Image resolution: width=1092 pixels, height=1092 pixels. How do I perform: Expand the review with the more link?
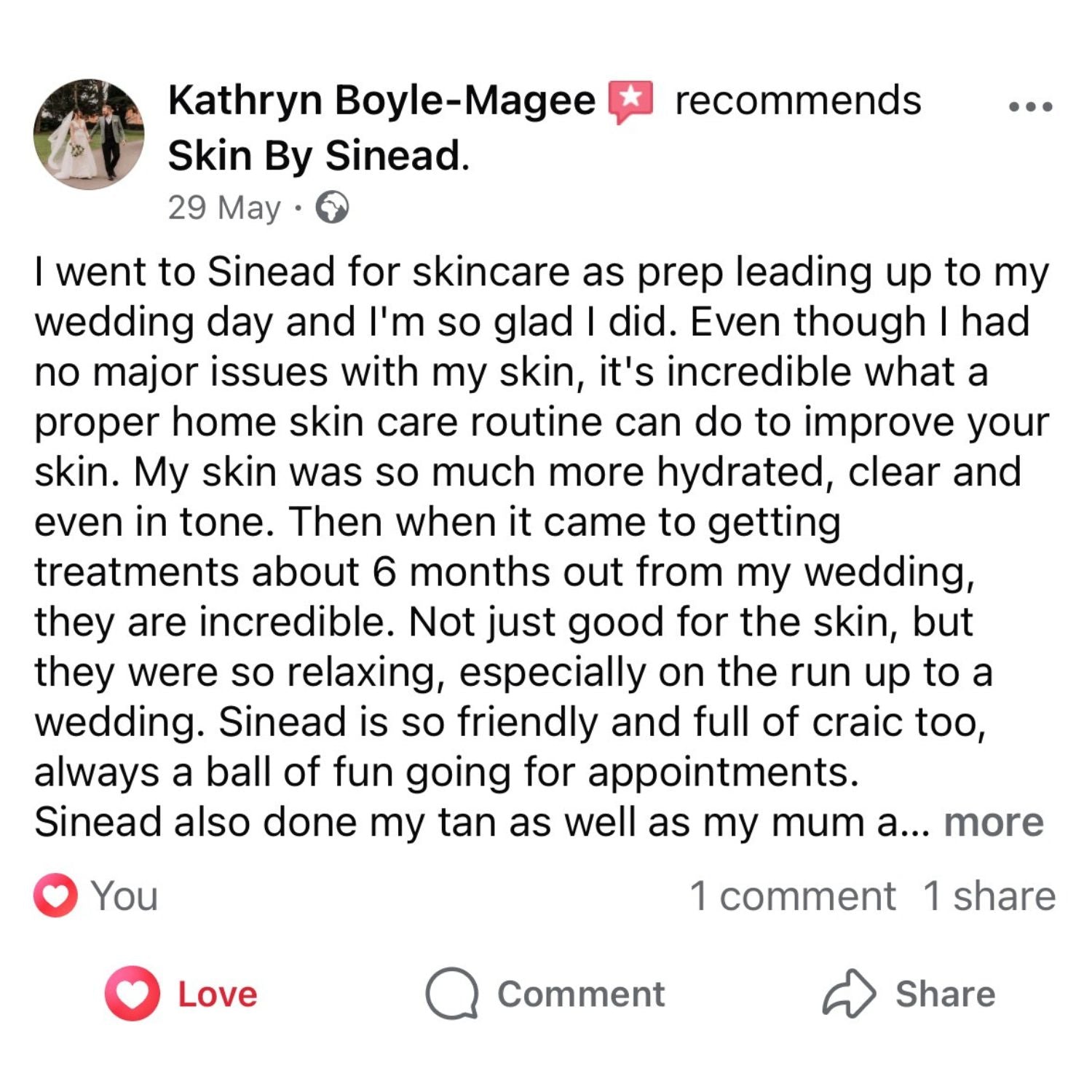(x=993, y=823)
